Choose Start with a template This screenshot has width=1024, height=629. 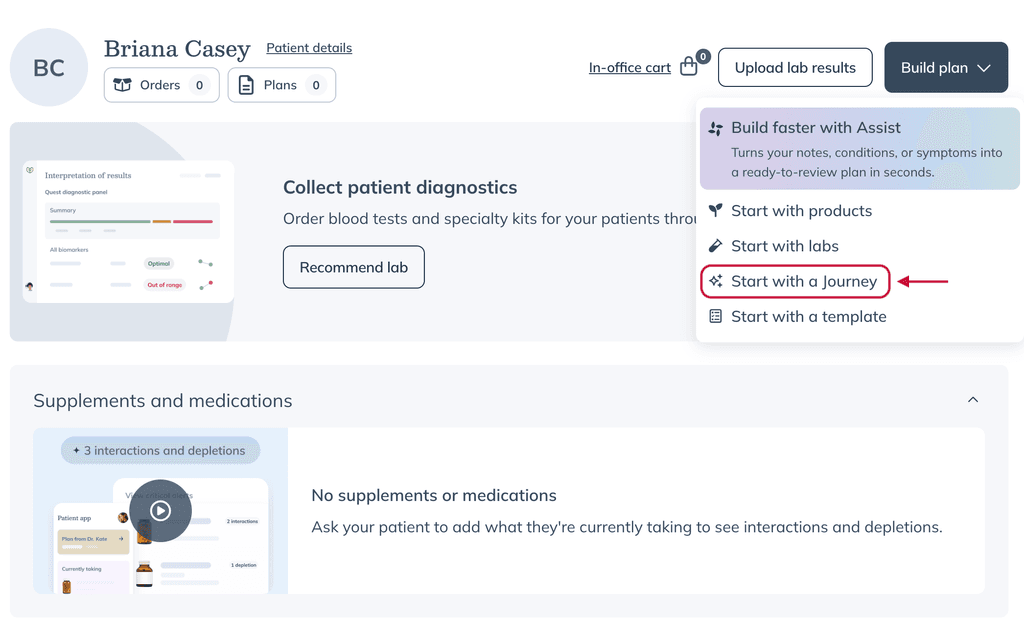[x=808, y=316]
